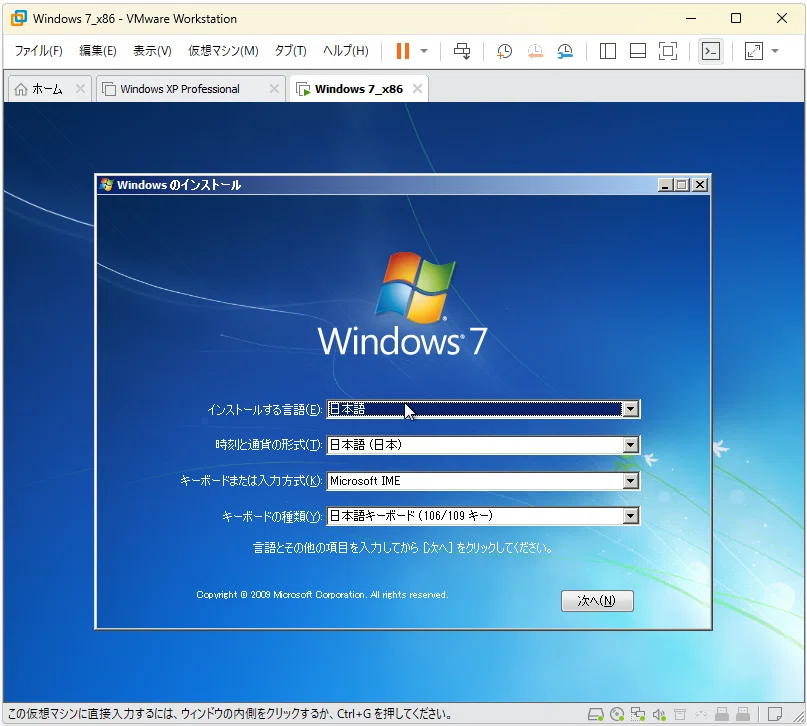Screen dimensions: 807x726
Task: Pause the virtual machine with orange pause icon
Action: 402,51
